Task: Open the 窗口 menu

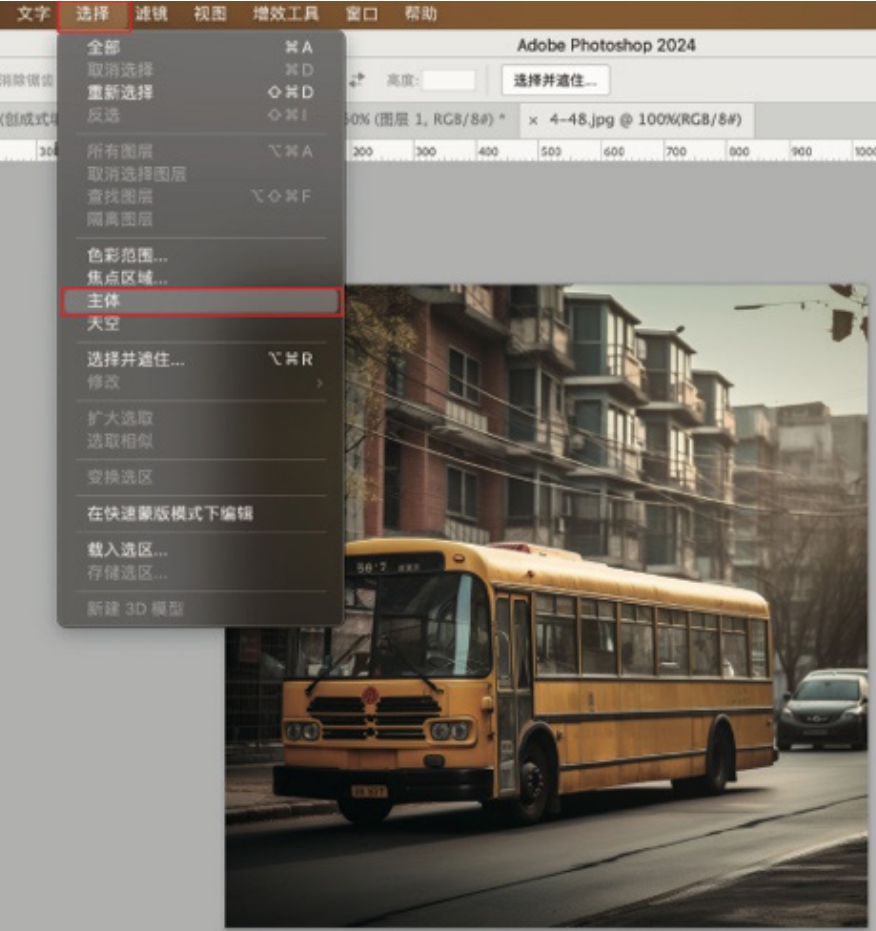Action: pyautogui.click(x=361, y=14)
